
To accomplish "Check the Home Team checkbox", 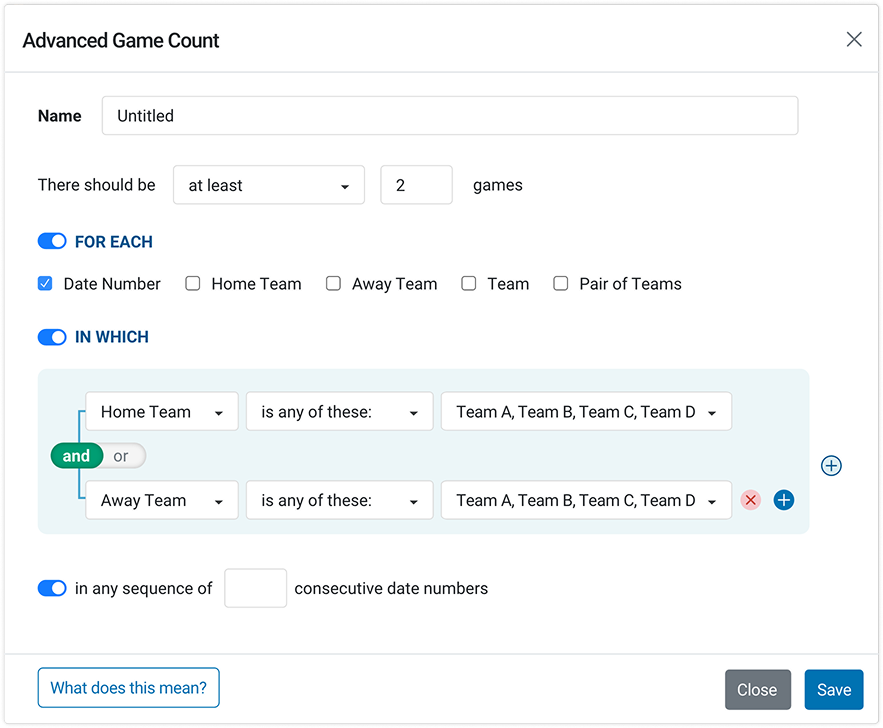I will click(193, 283).
